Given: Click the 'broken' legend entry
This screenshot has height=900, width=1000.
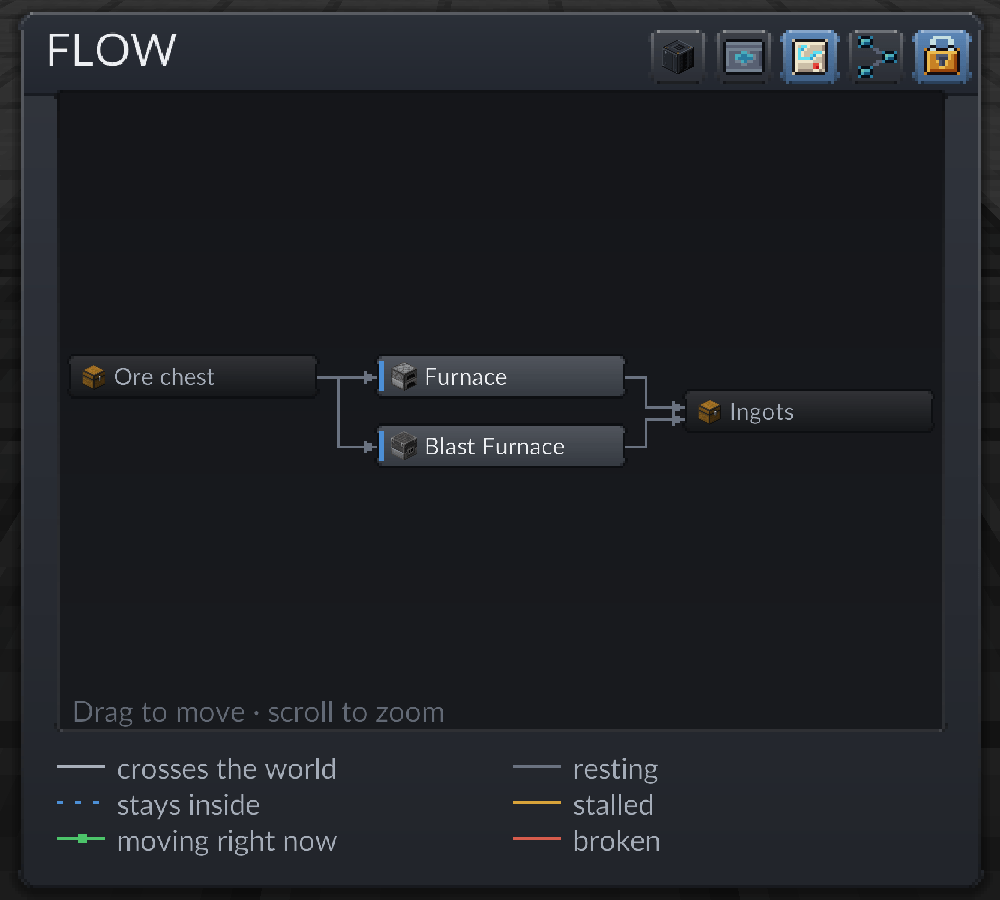Looking at the screenshot, I should click(586, 841).
